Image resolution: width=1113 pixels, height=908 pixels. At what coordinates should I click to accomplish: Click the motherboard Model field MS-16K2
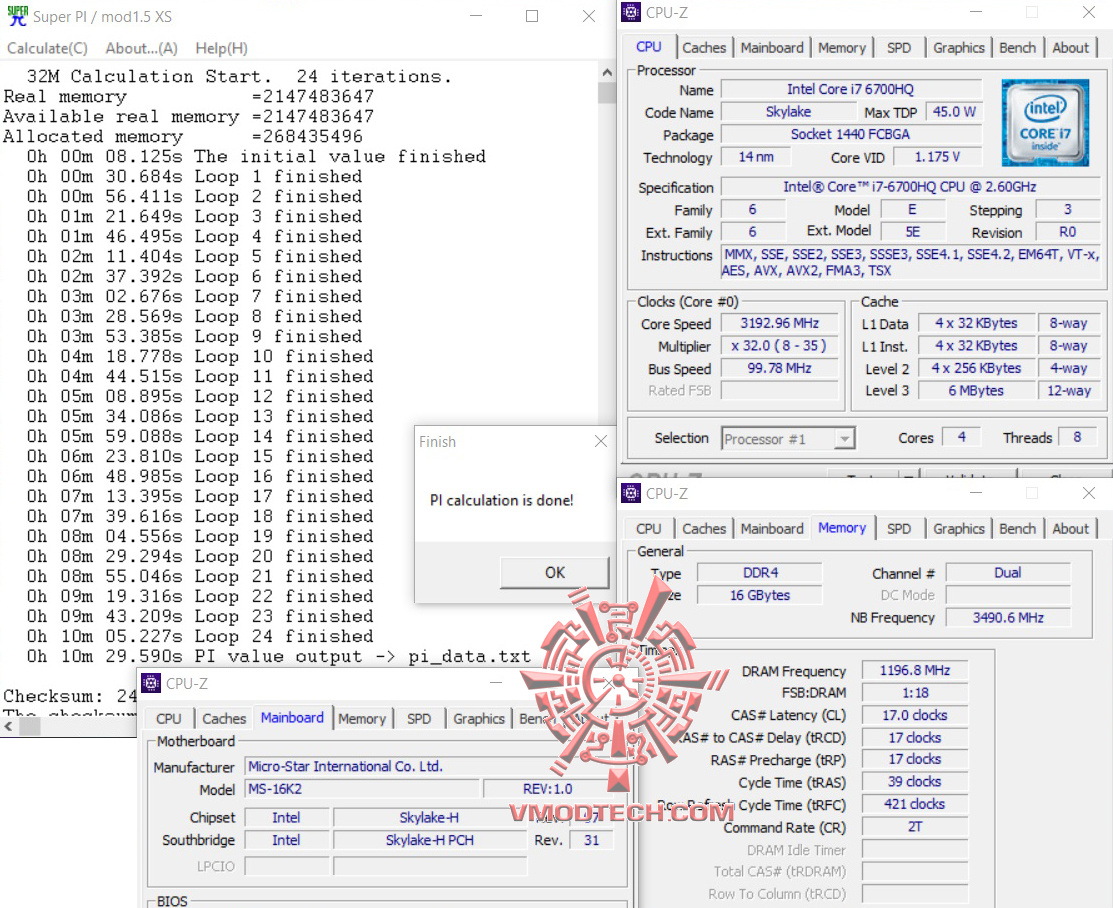(x=362, y=789)
